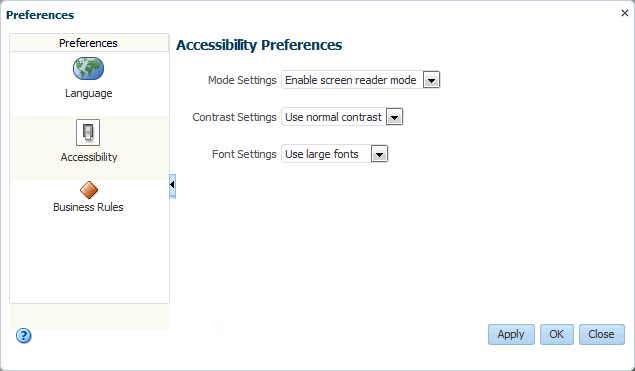Click the Language globe icon
This screenshot has width=635, height=371.
coord(88,68)
